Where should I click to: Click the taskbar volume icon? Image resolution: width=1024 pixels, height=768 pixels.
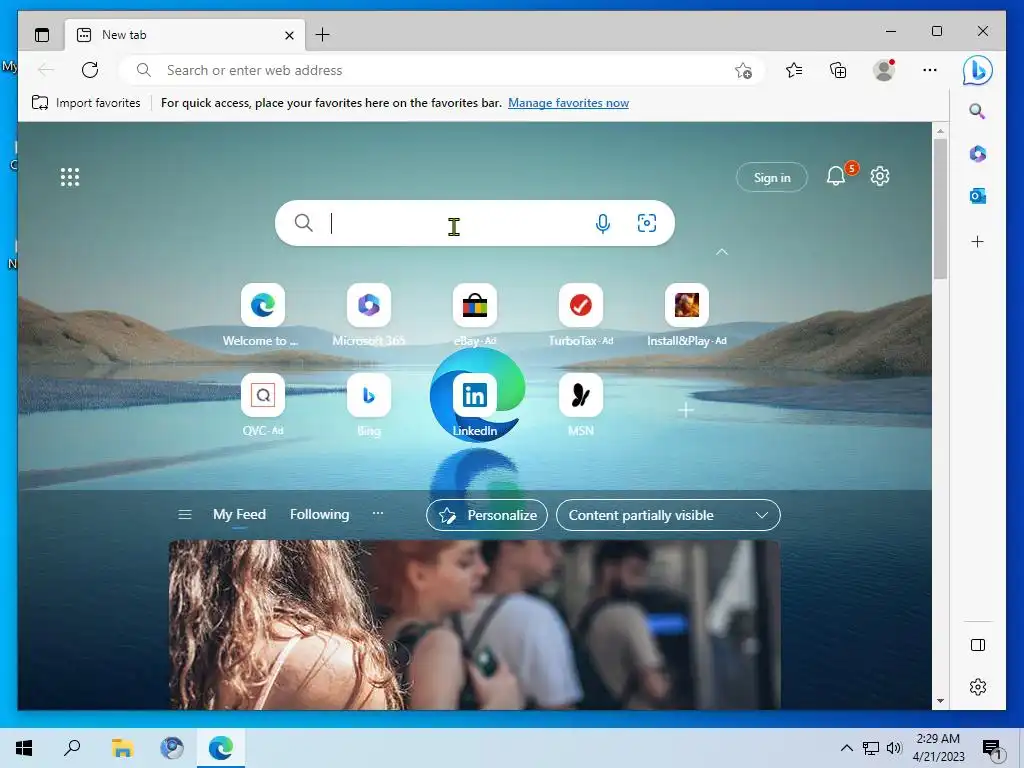pyautogui.click(x=894, y=748)
